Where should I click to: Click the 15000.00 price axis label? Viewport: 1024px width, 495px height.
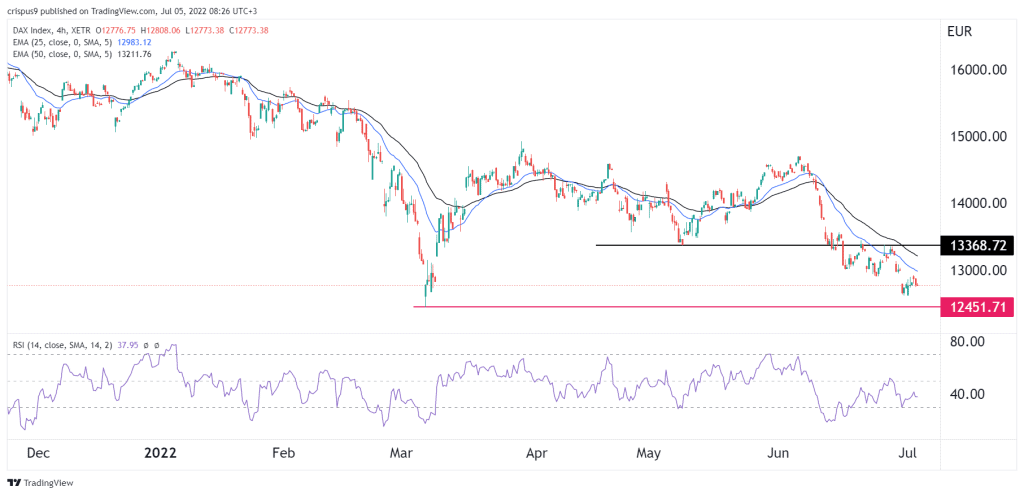tap(980, 136)
